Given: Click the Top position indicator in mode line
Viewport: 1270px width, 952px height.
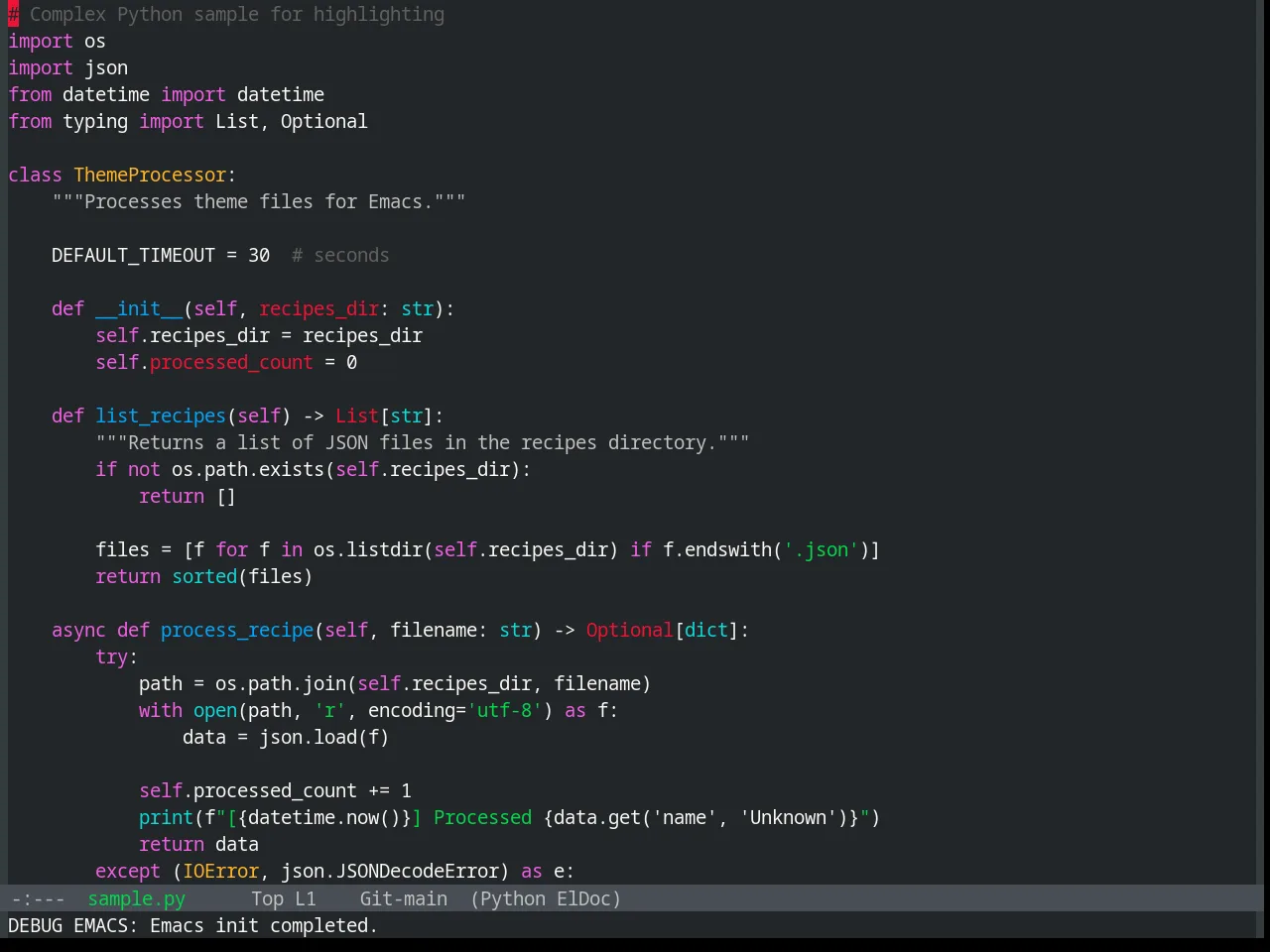Looking at the screenshot, I should point(267,898).
